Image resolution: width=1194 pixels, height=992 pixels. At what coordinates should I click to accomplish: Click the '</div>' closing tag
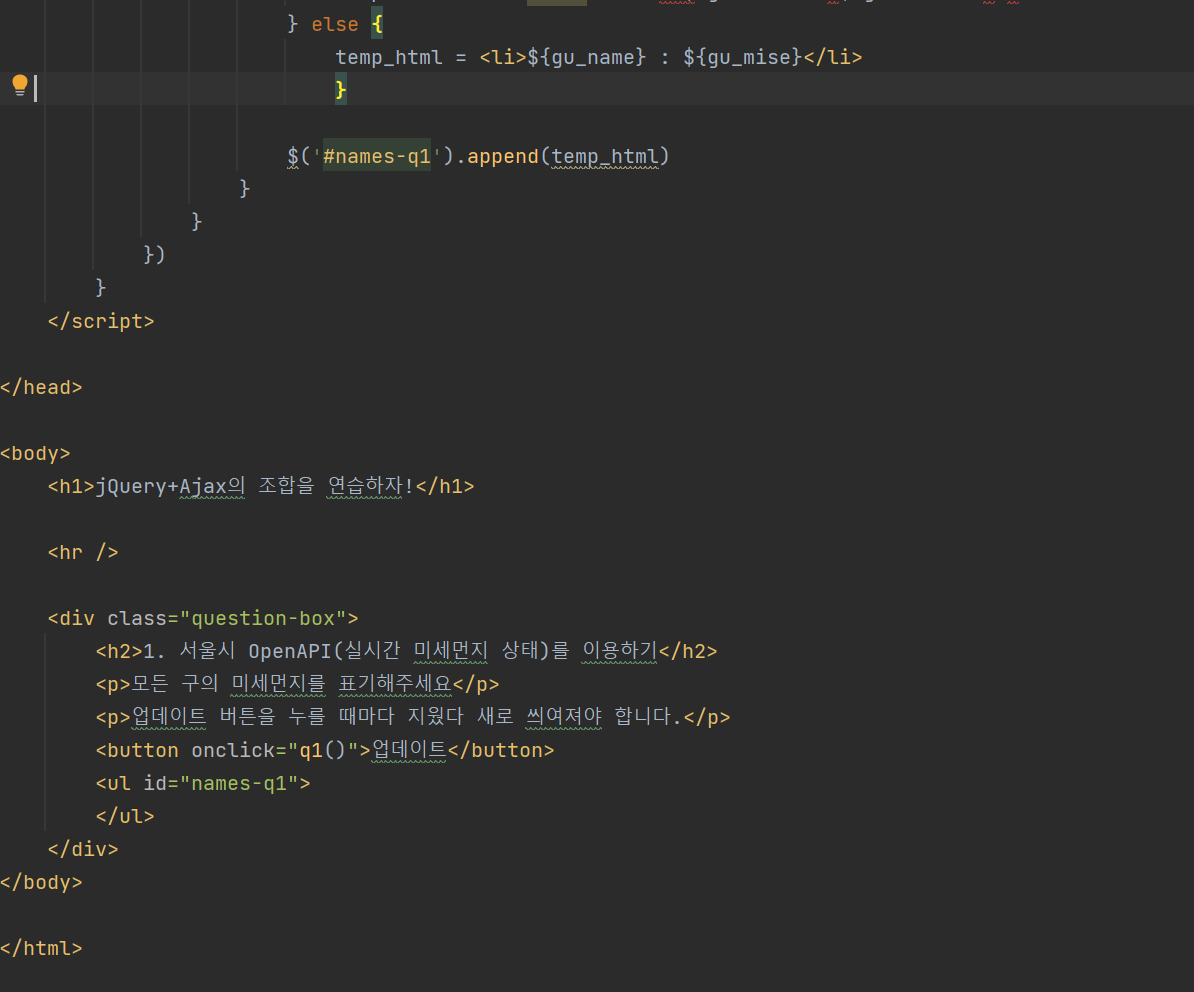pos(83,849)
